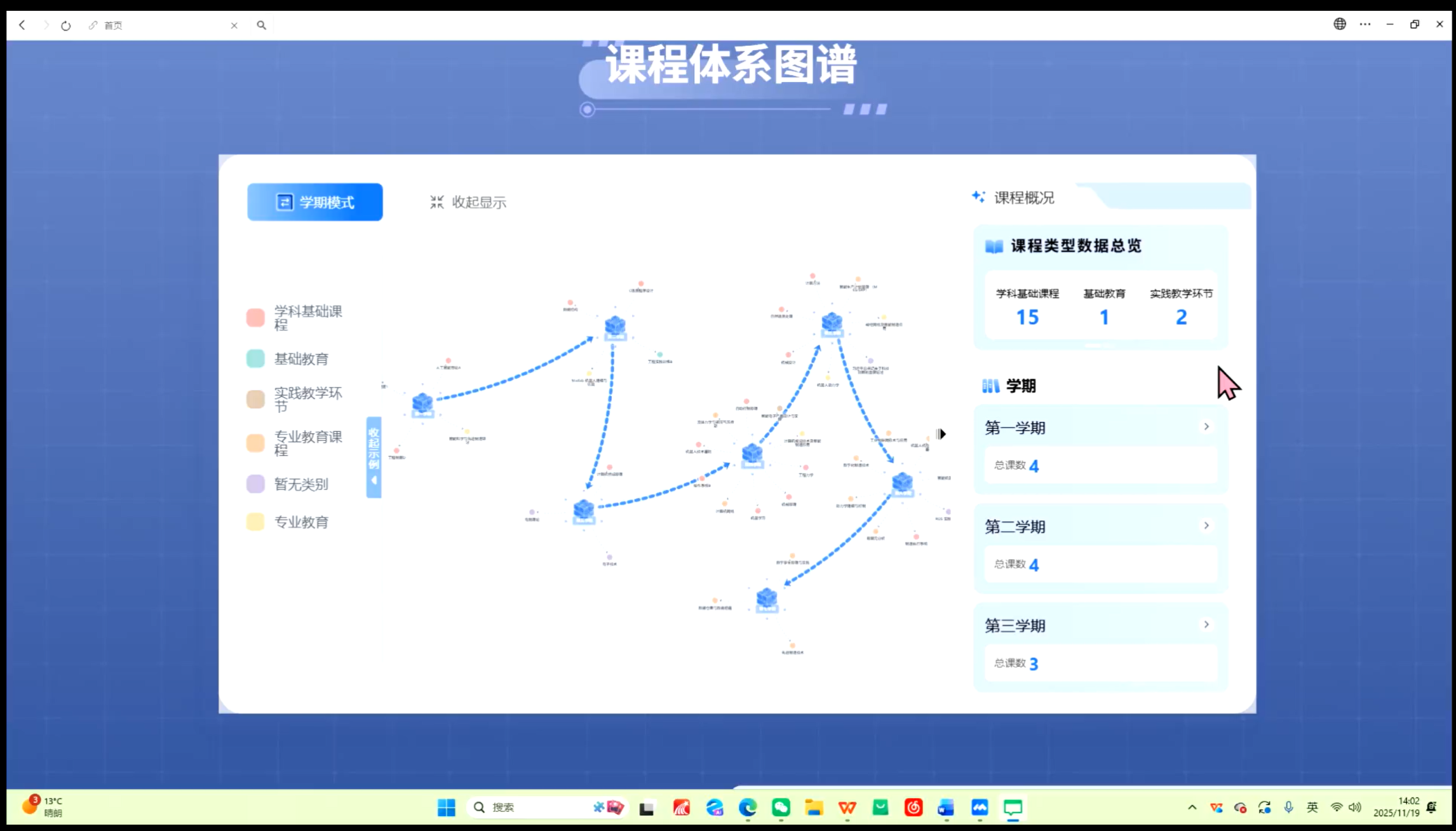The height and width of the screenshot is (831, 1456).
Task: Expand 第一学期 chevron arrow
Action: (x=1206, y=427)
